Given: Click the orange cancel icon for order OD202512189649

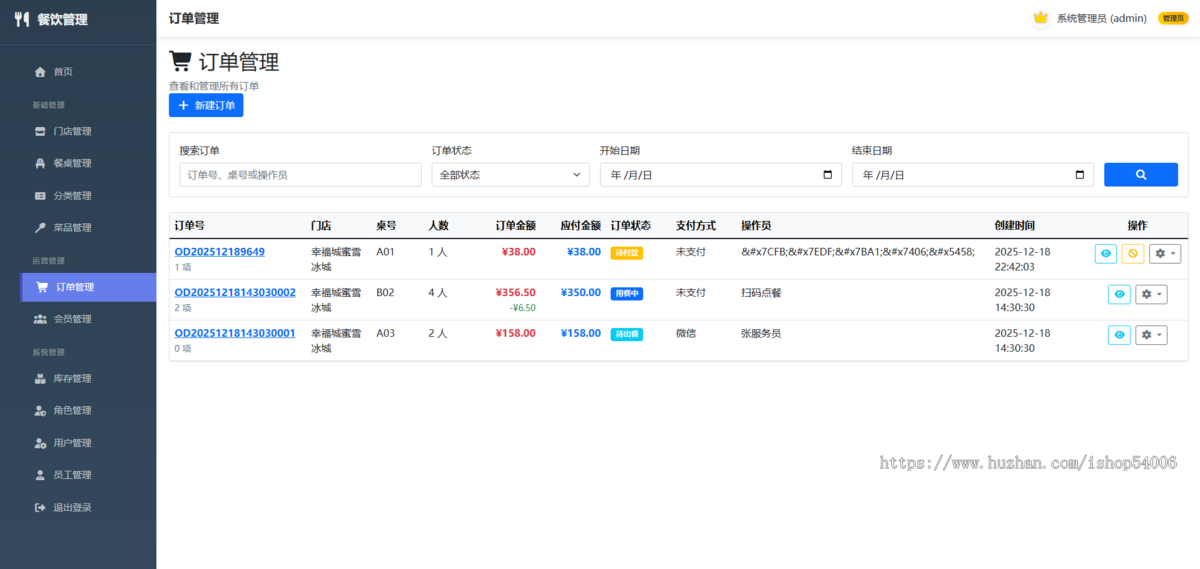Looking at the screenshot, I should coord(1133,254).
